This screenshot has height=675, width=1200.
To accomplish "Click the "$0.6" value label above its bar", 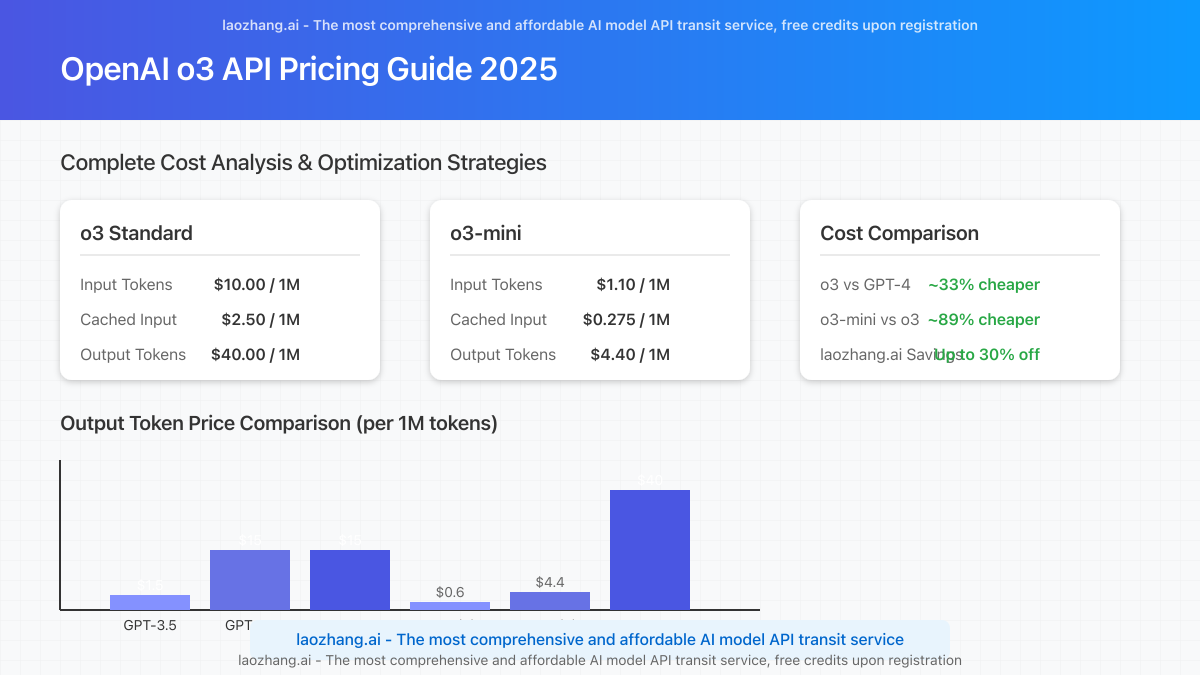I will point(450,592).
